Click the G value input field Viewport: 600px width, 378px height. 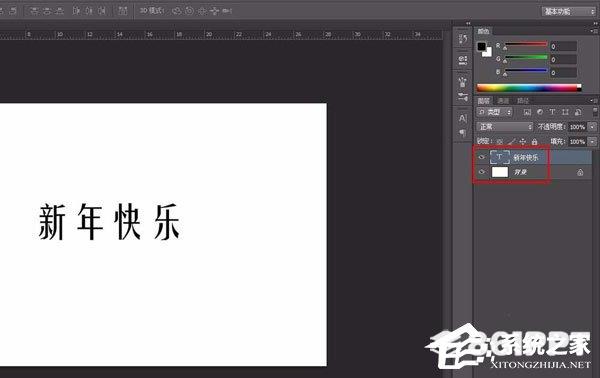click(x=563, y=60)
